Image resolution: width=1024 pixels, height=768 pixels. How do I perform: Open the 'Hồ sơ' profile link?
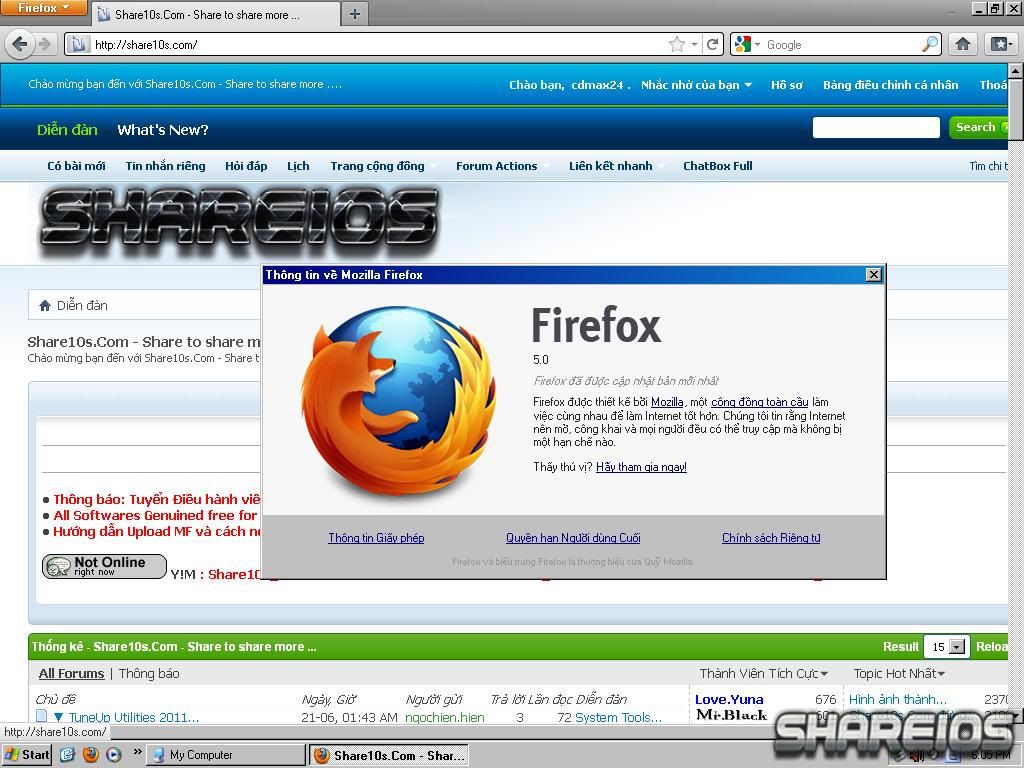click(786, 85)
